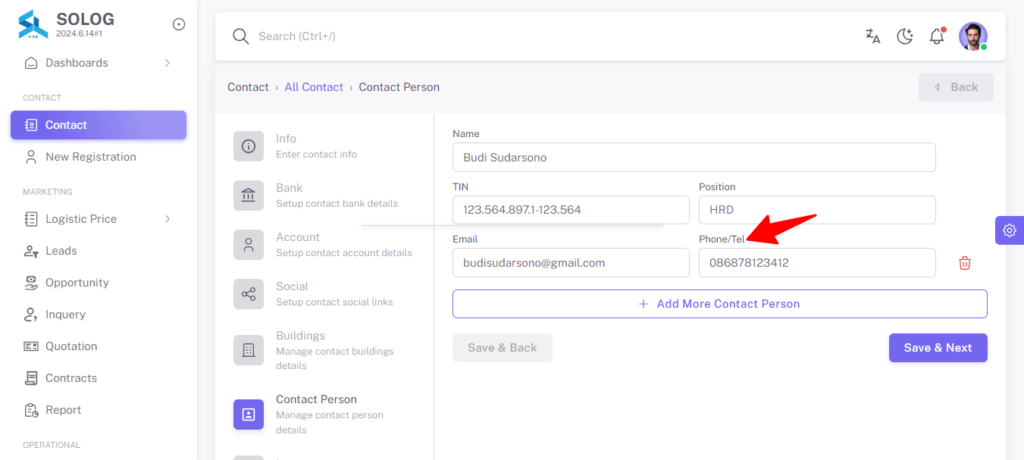Viewport: 1024px width, 460px height.
Task: Open the Info step icon
Action: [x=249, y=146]
